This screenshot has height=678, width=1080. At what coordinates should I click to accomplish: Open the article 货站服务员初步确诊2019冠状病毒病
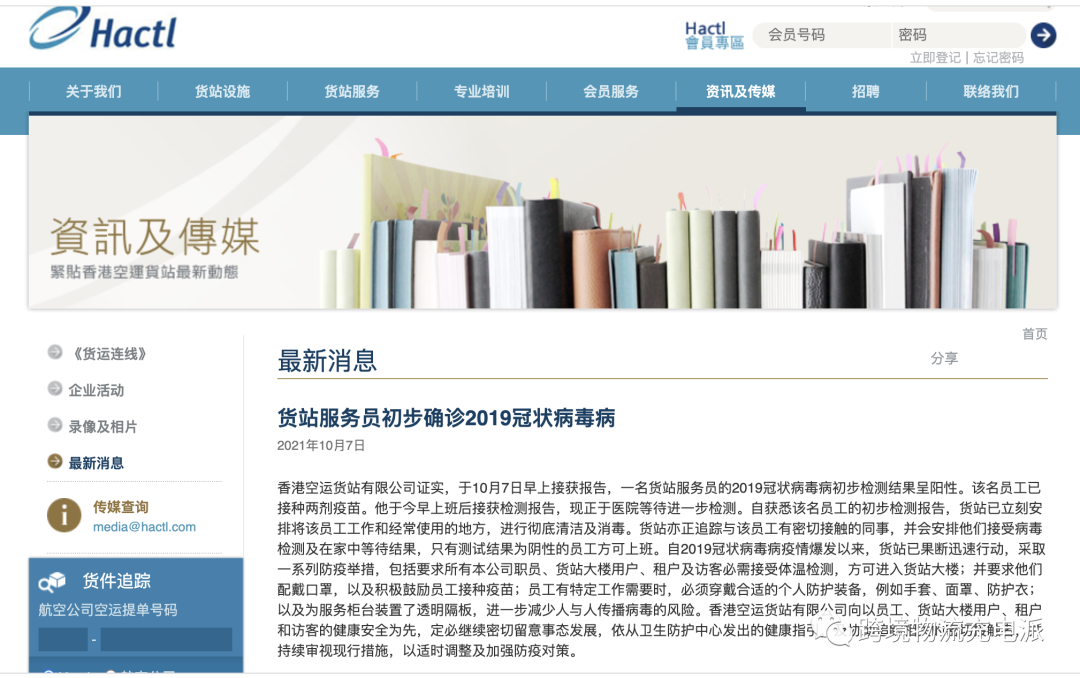click(448, 417)
